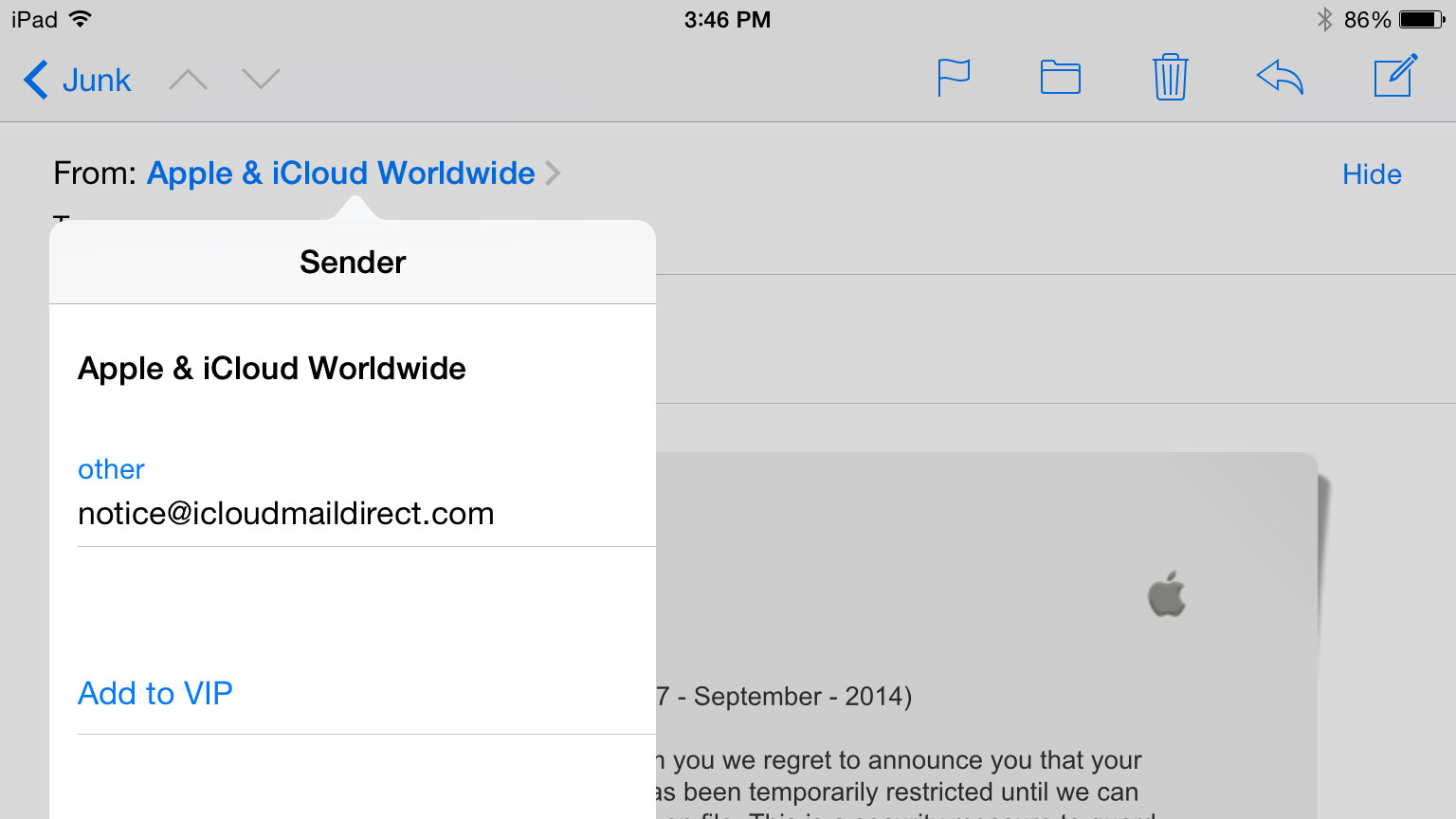Delete message with trash icon

1171,77
